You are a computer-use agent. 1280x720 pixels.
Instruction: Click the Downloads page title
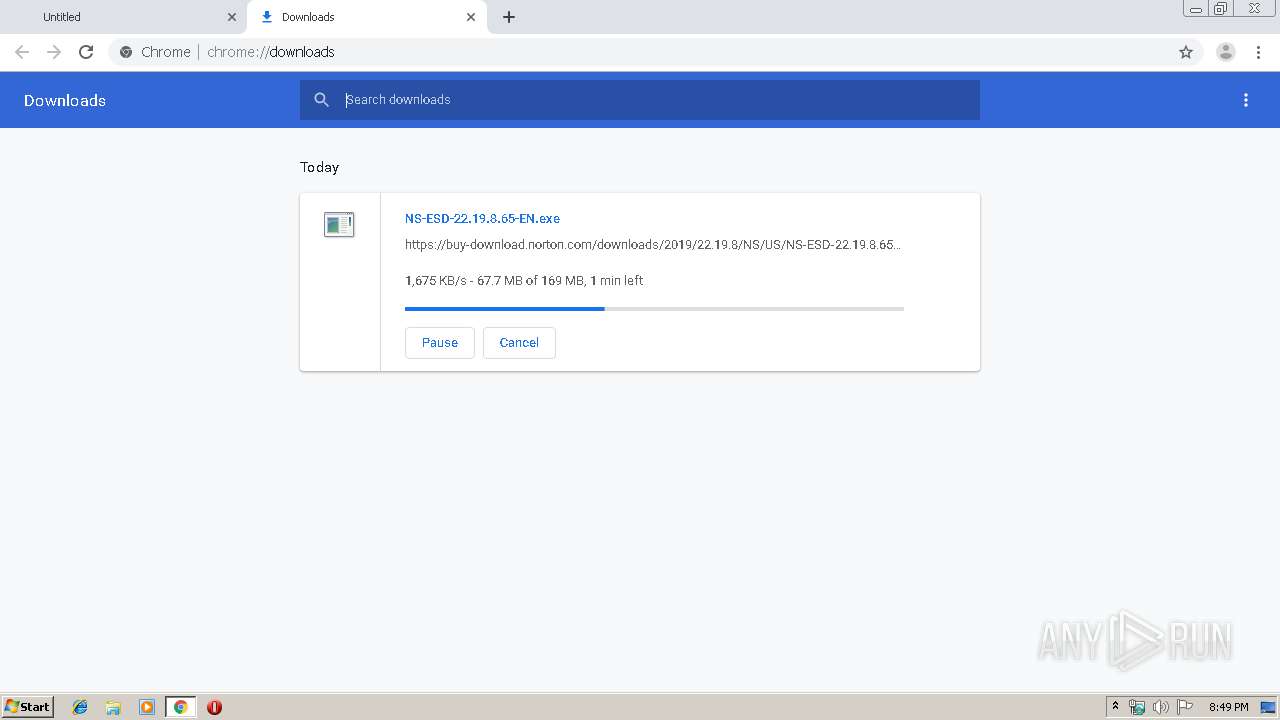coord(65,100)
